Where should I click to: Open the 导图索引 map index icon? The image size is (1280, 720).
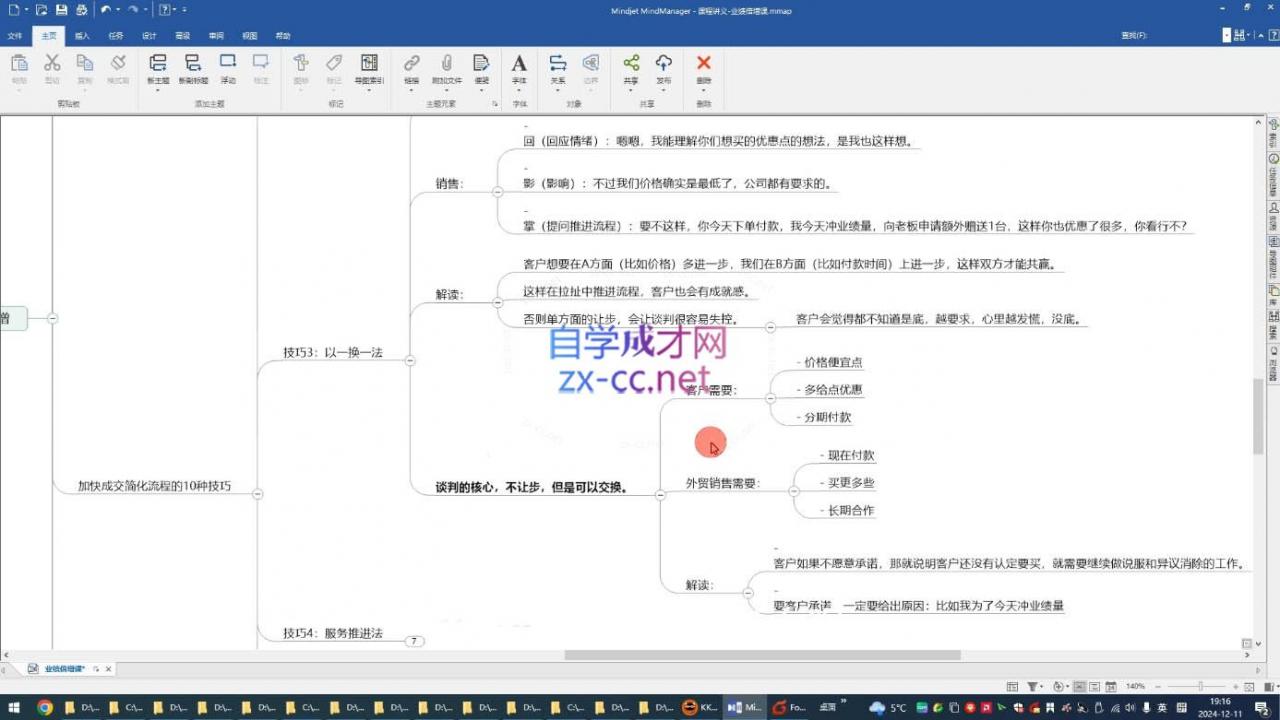[x=369, y=65]
